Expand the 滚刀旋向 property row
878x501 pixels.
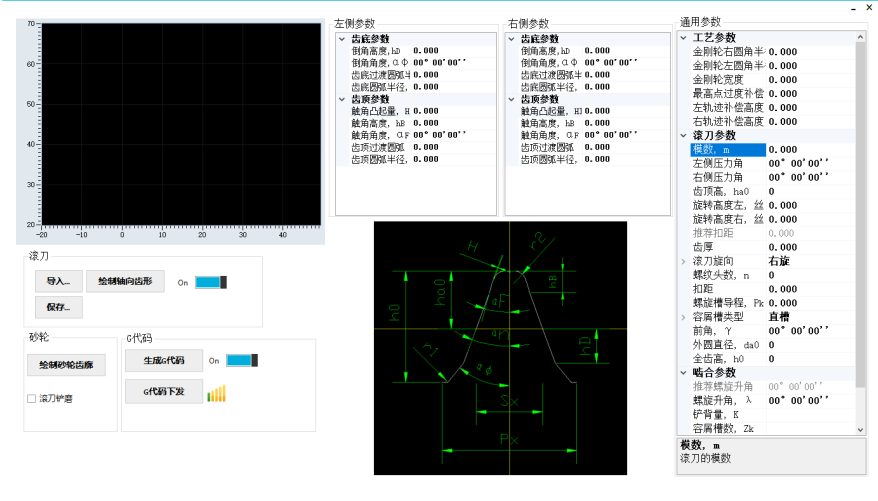tap(684, 261)
